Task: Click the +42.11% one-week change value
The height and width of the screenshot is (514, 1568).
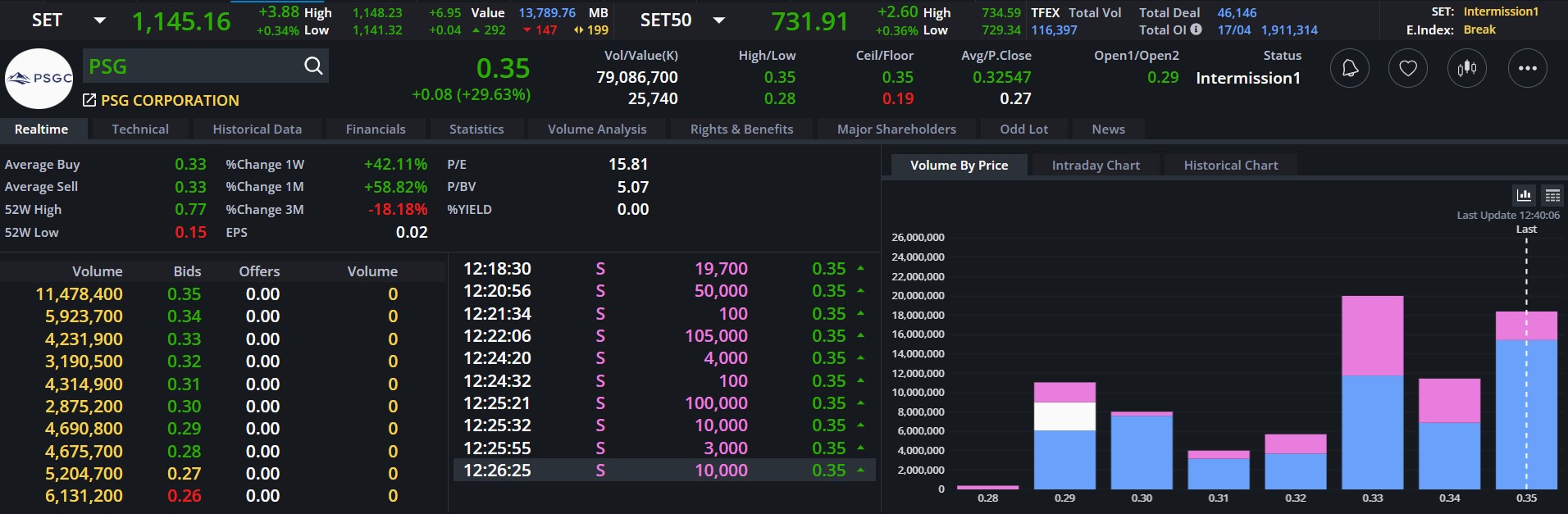Action: tap(395, 165)
